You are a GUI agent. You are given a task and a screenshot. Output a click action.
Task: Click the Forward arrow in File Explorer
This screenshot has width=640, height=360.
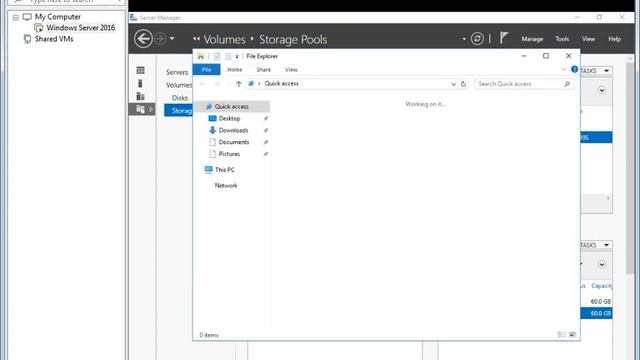217,84
